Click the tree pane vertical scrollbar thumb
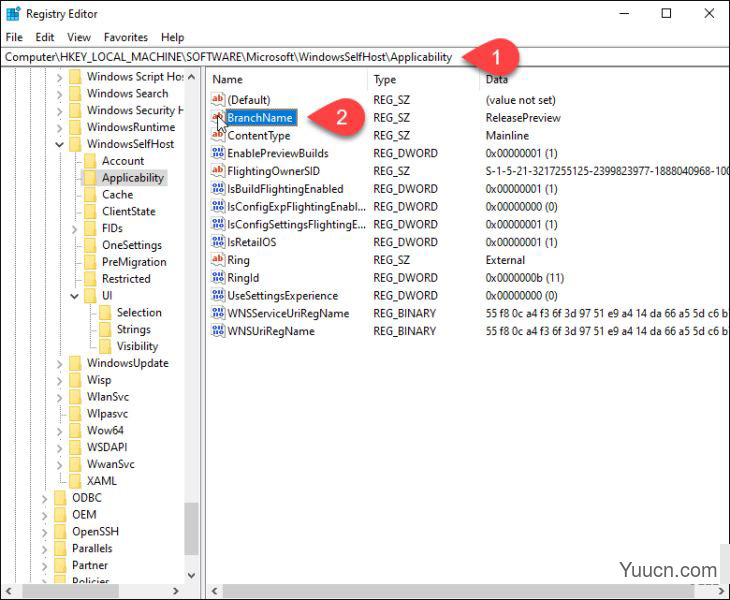This screenshot has height=600, width=730. pos(191,529)
